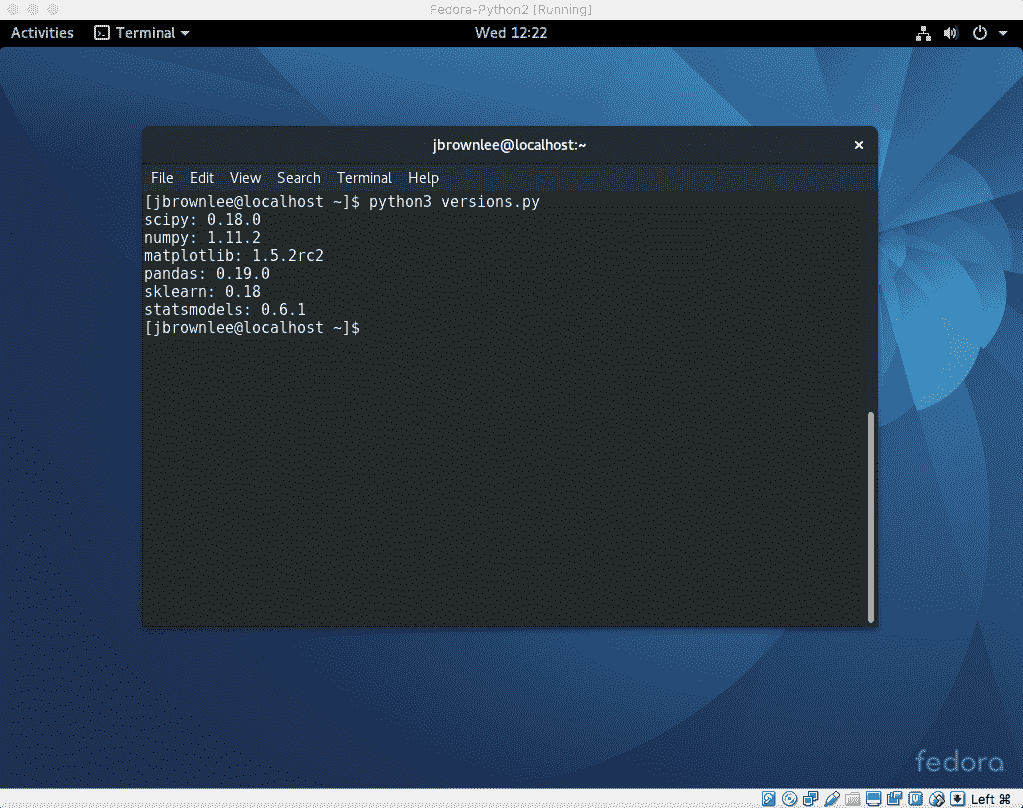The width and height of the screenshot is (1023, 808).
Task: Click the 'pandas: 0.19.0' output line
Action: tap(207, 273)
